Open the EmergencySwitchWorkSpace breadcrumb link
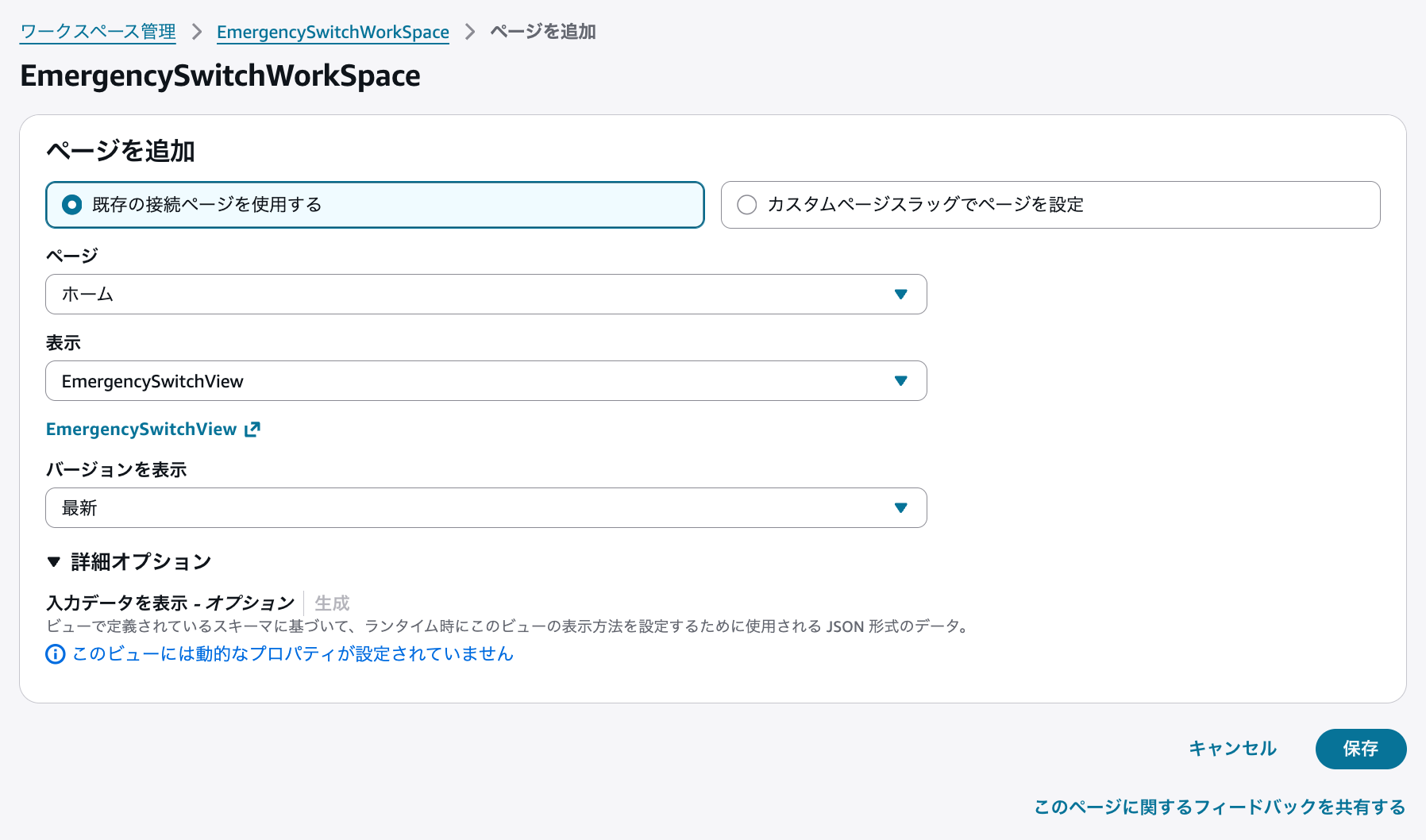The width and height of the screenshot is (1426, 840). coord(332,32)
